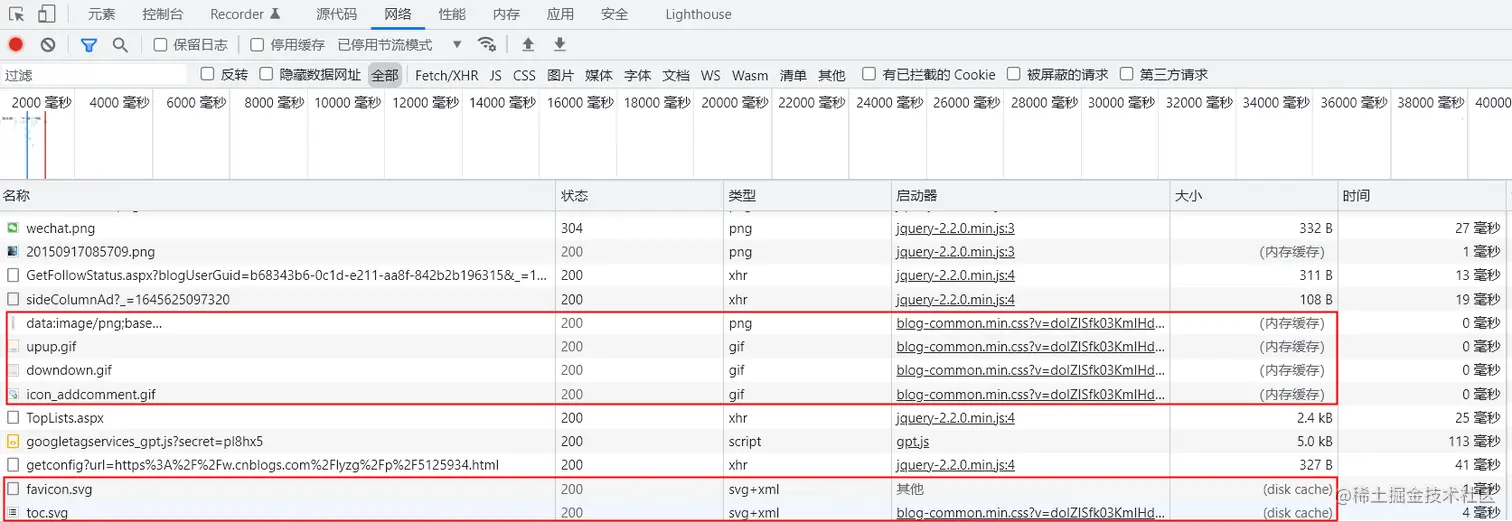Check the 反转 invert filter box

(x=208, y=74)
